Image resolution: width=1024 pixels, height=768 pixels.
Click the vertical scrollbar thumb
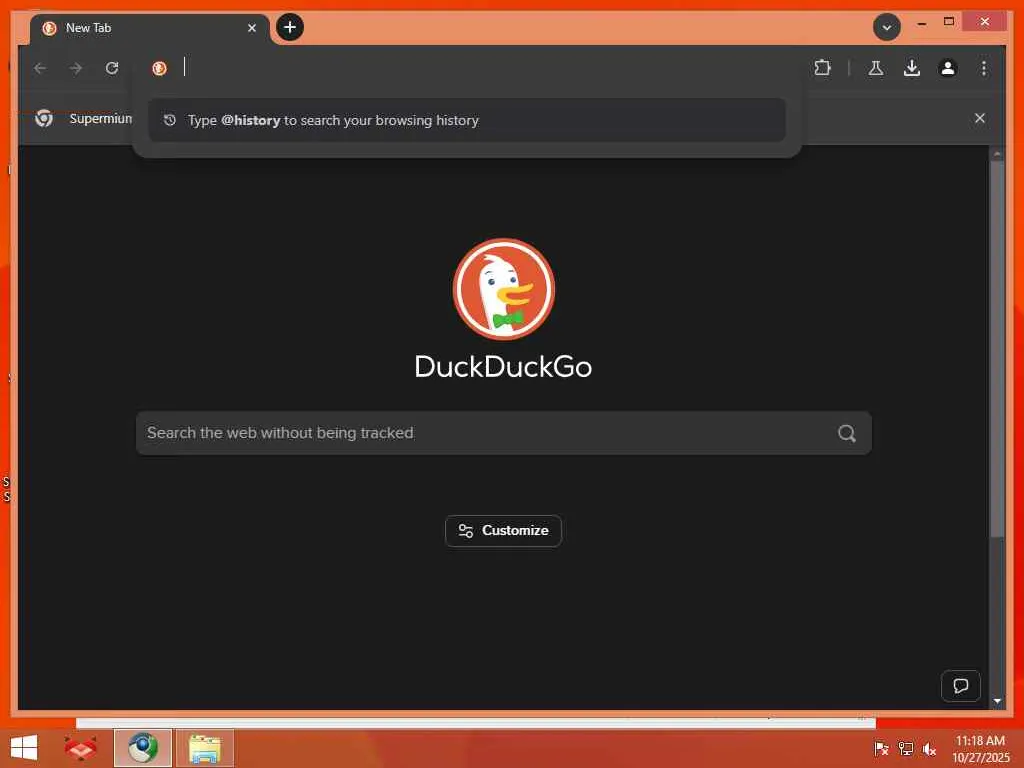(997, 349)
